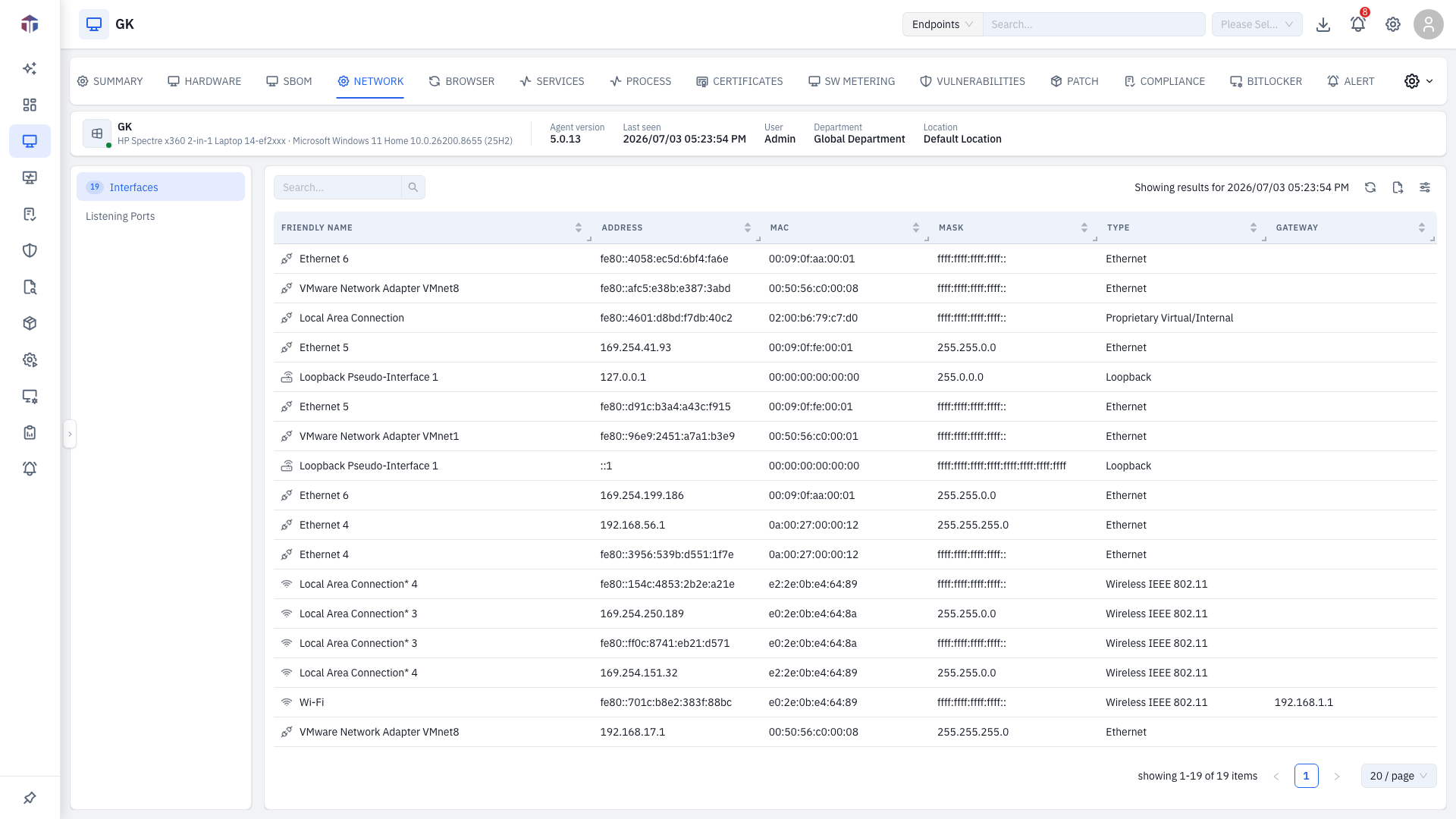Click the pin icon at sidebar bottom
This screenshot has height=819, width=1456.
click(30, 798)
